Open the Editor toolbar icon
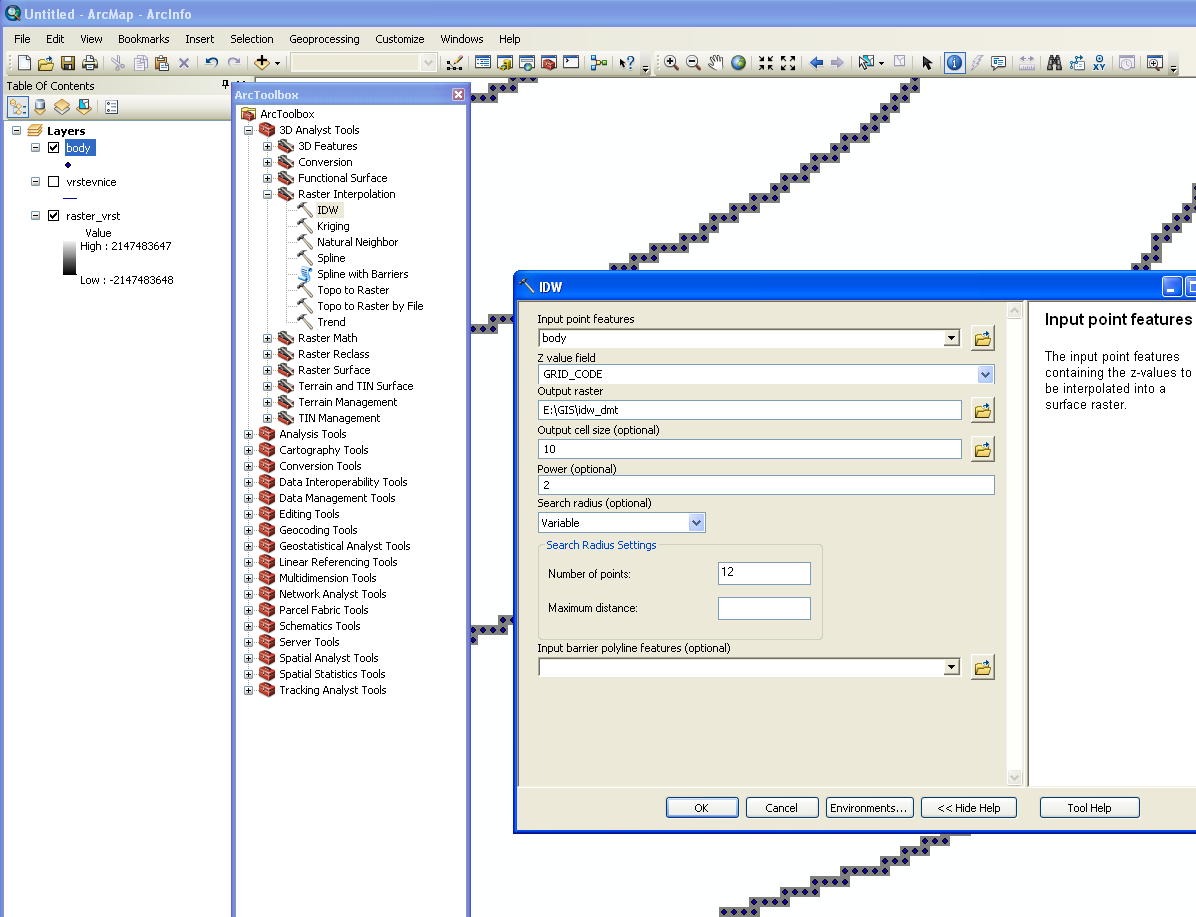 (455, 63)
